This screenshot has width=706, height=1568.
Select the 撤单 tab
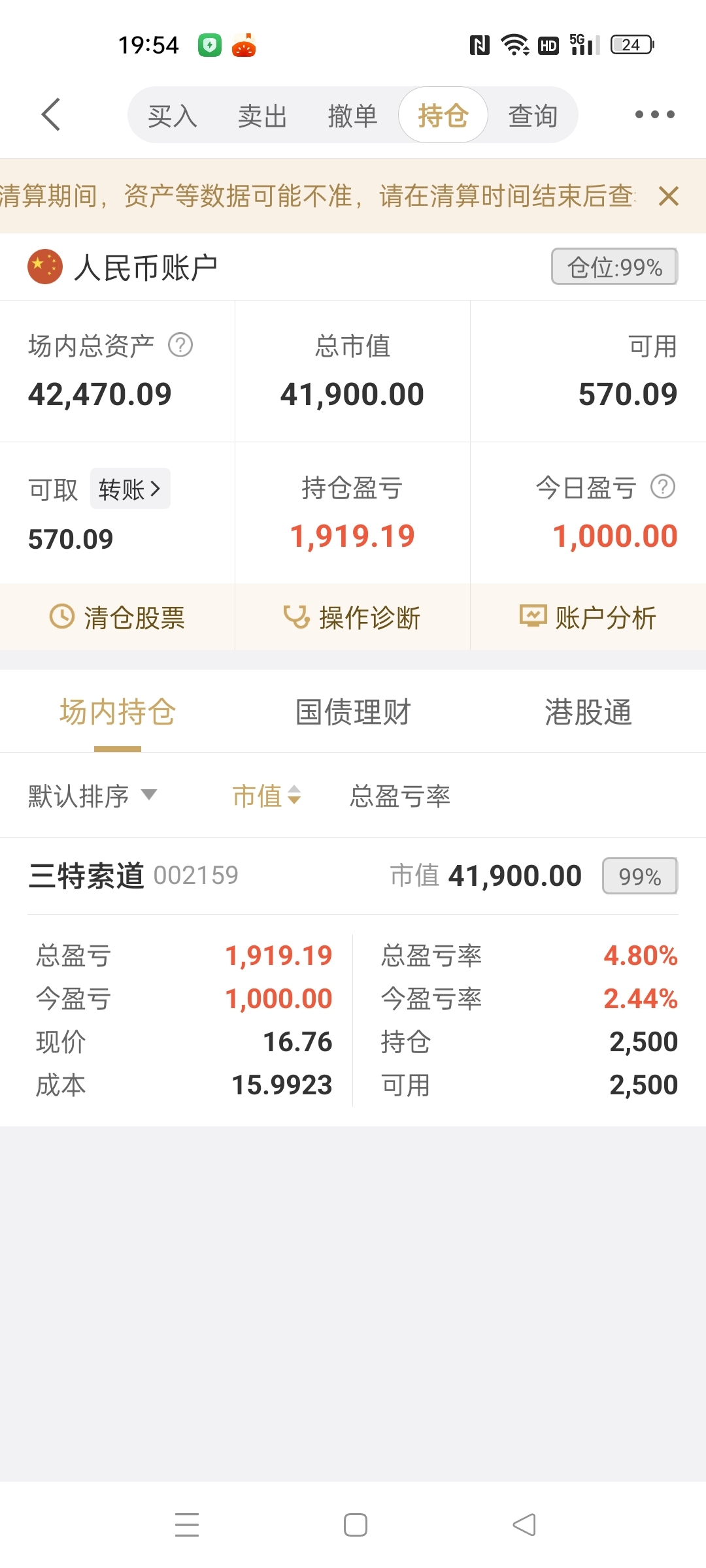(x=353, y=116)
